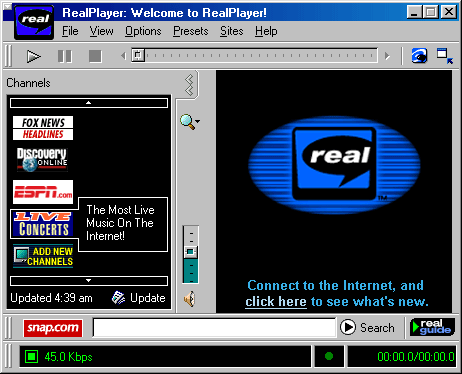The height and width of the screenshot is (374, 462).
Task: Open the Discovery Online channel
Action: [42, 160]
